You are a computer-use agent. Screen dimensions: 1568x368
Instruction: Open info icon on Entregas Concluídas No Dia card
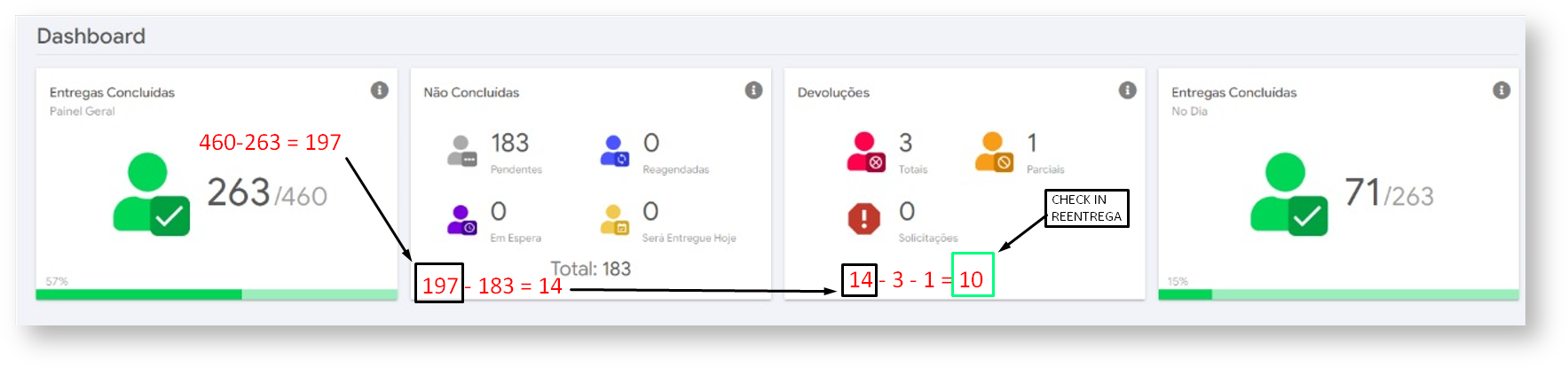(1501, 90)
